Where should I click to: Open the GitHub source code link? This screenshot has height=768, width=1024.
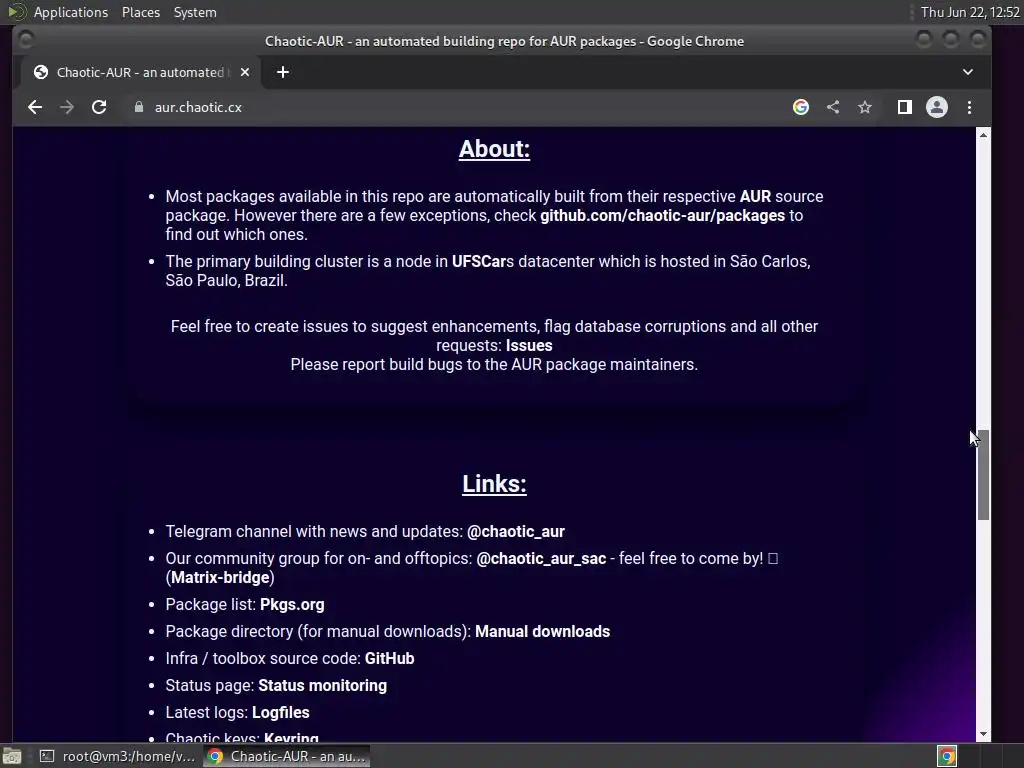pos(389,658)
